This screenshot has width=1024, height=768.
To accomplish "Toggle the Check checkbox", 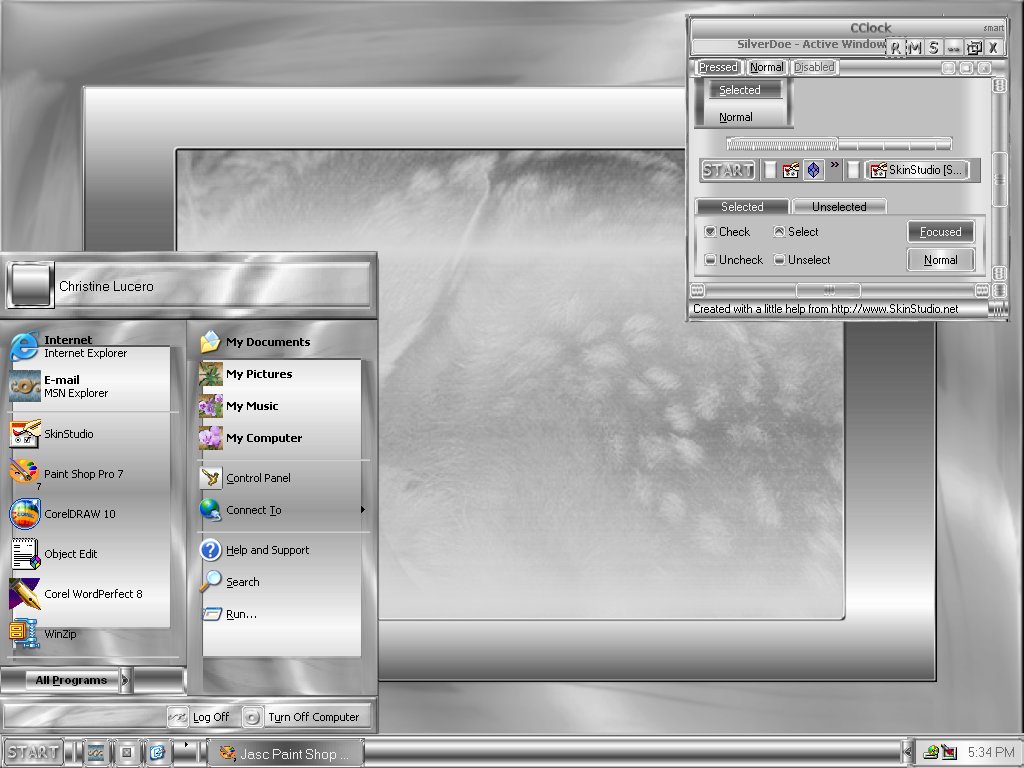I will tap(711, 231).
